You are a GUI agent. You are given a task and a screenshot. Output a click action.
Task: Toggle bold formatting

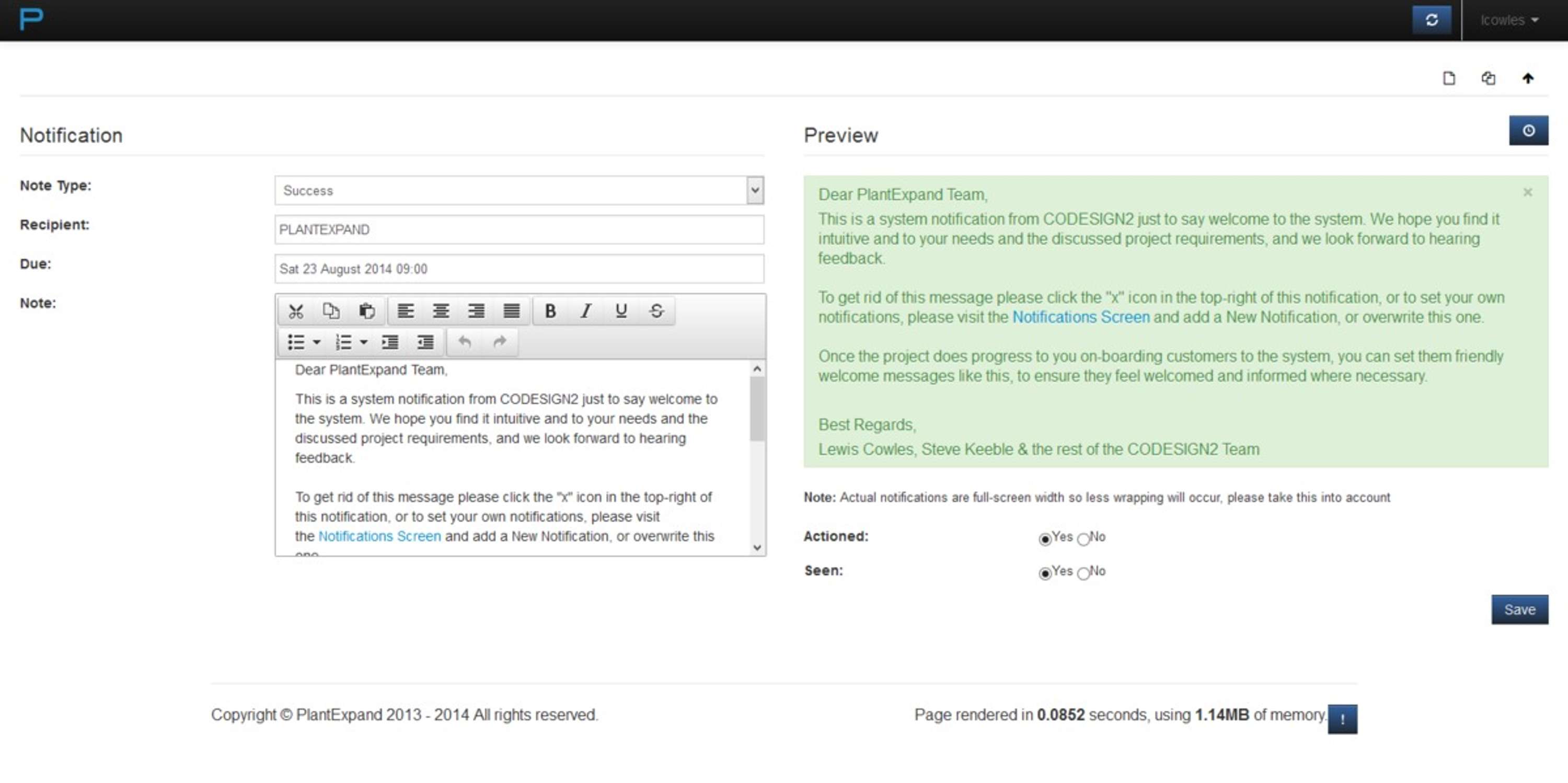coord(550,311)
